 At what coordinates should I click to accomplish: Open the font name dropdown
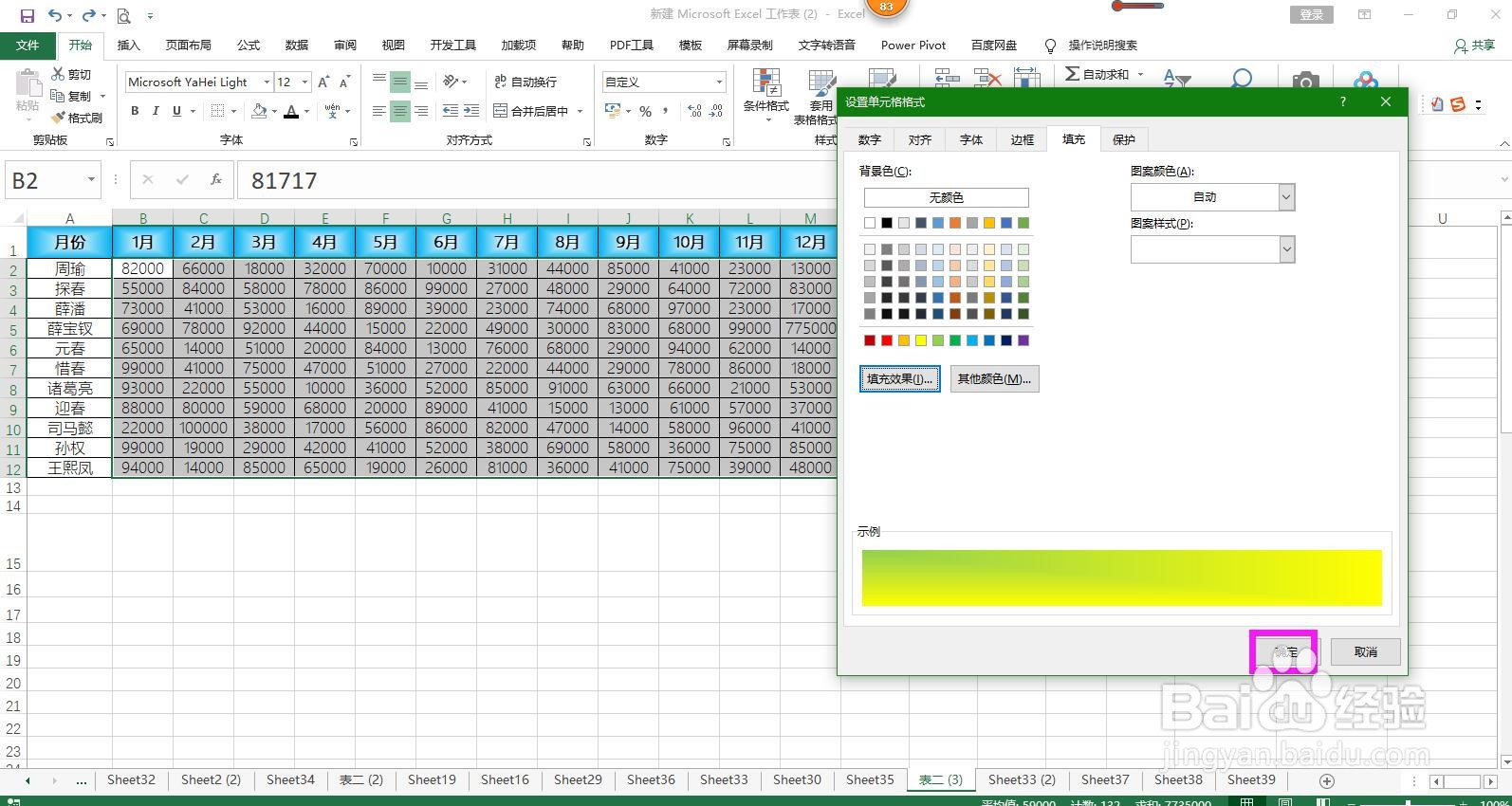coord(267,82)
